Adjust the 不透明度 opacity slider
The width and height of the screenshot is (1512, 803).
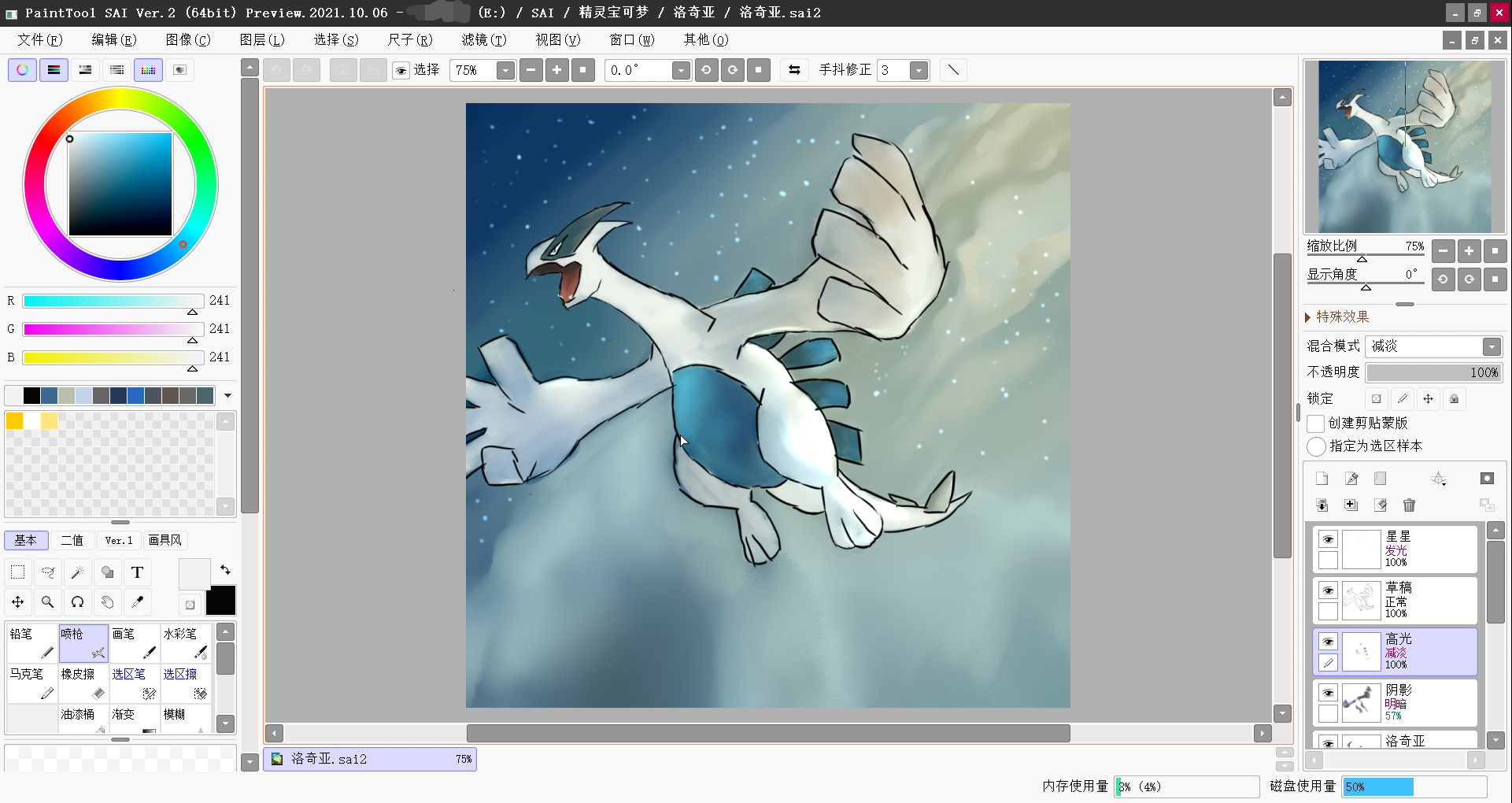pyautogui.click(x=1434, y=372)
